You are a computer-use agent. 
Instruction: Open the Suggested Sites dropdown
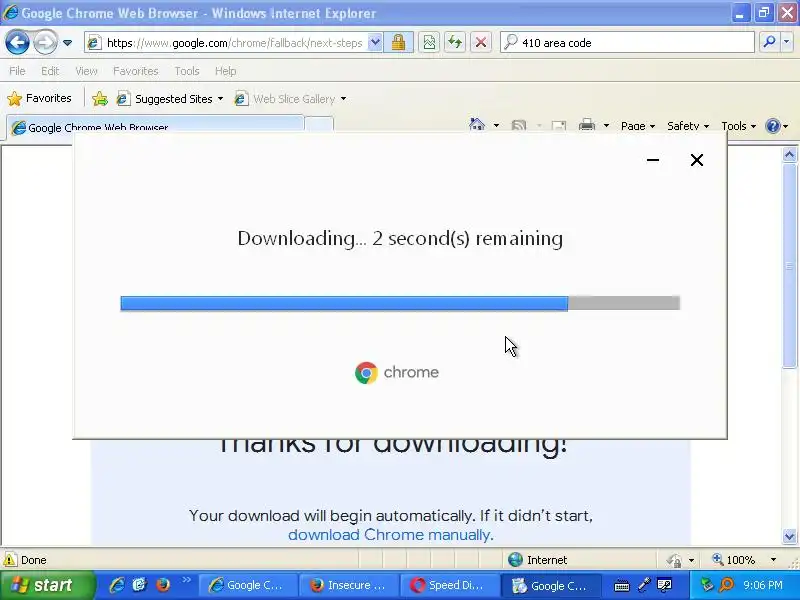click(x=169, y=98)
